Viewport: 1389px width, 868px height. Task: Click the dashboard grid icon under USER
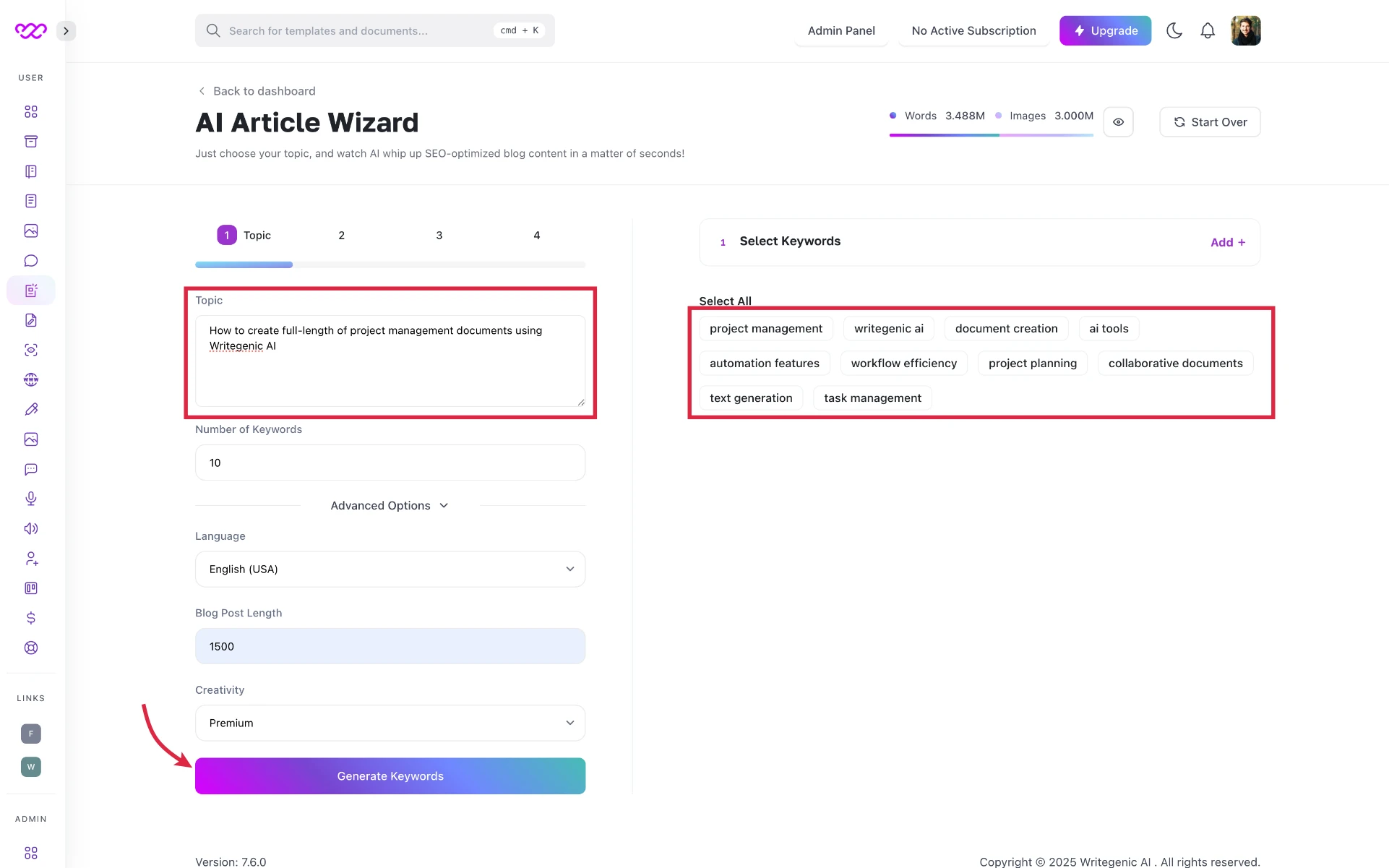[31, 112]
